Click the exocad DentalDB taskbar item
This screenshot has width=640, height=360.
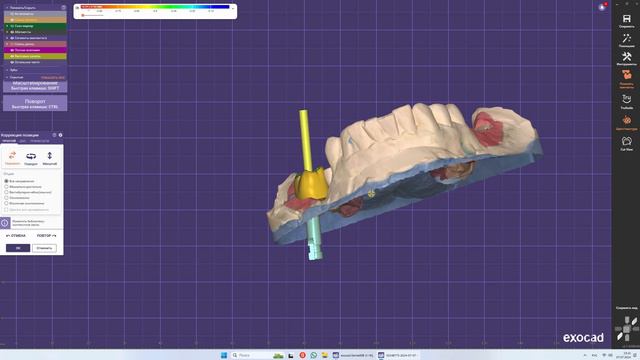click(x=353, y=355)
